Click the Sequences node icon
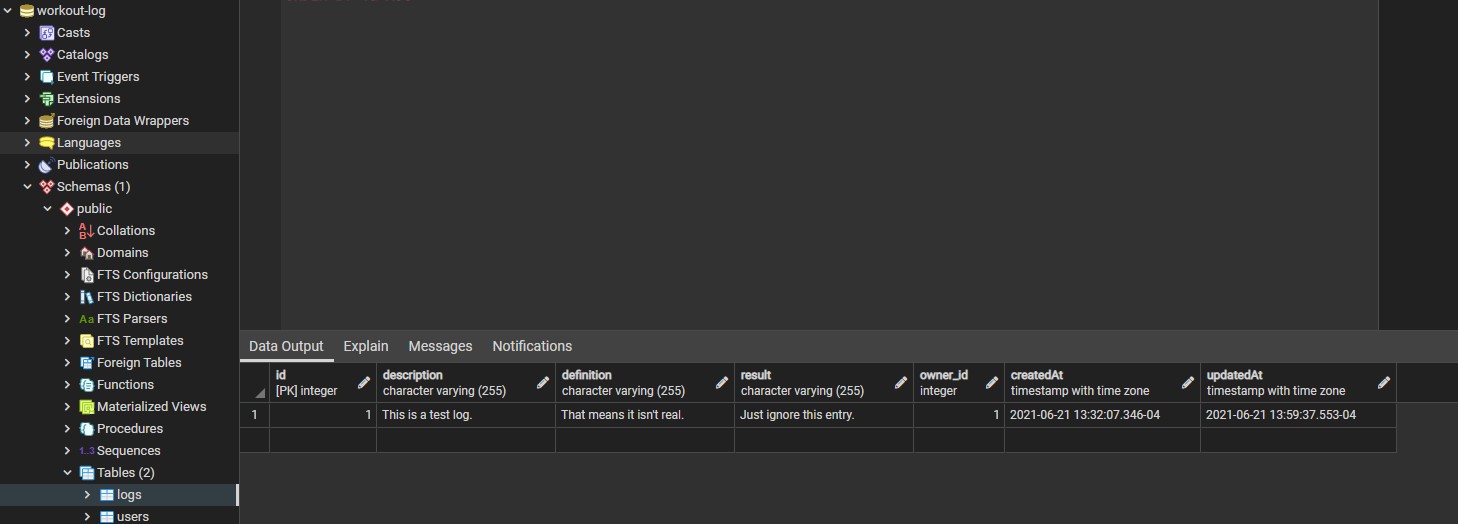The width and height of the screenshot is (1458, 524). pos(86,451)
